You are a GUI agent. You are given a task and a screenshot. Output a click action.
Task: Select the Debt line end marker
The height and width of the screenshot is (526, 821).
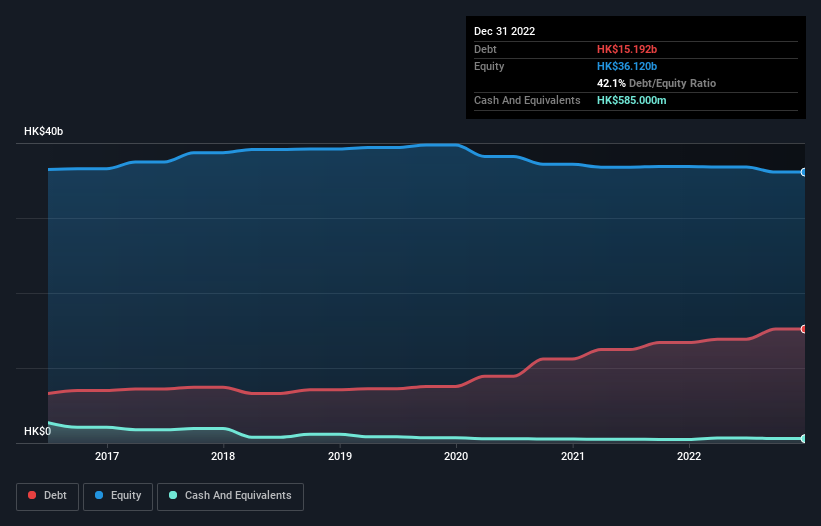(x=804, y=329)
